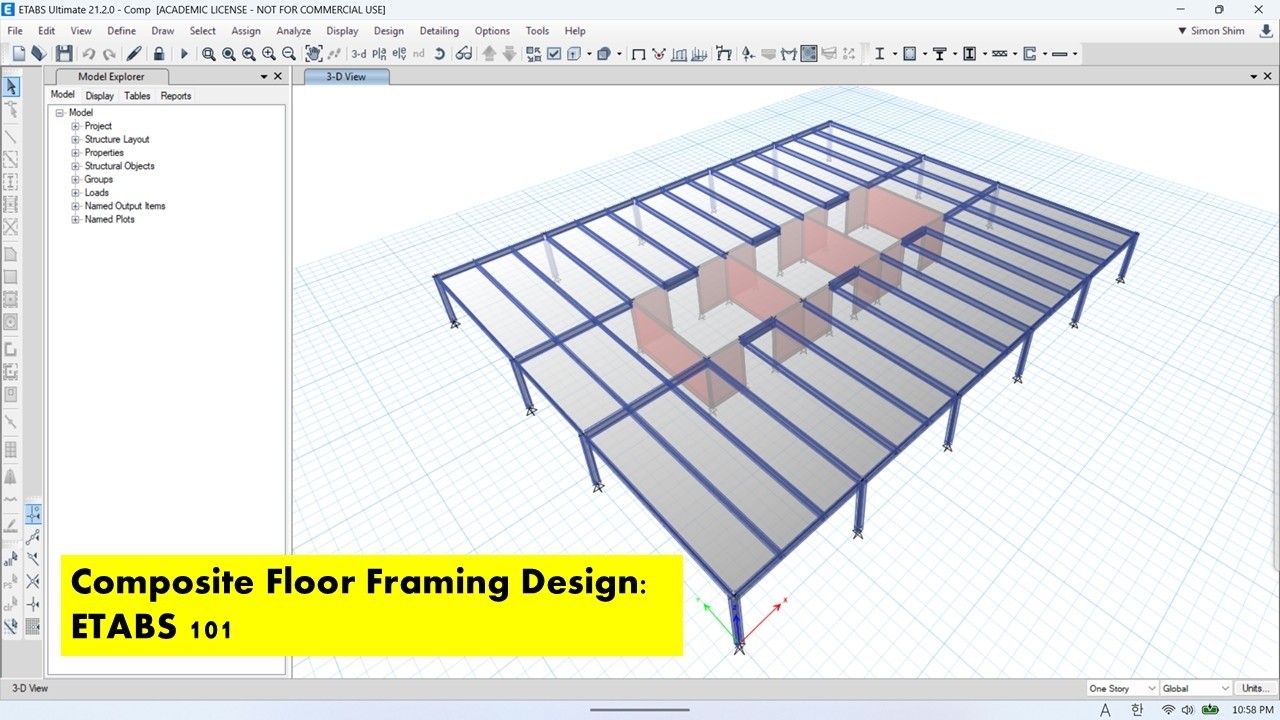
Task: Run analysis with the play arrow icon
Action: 184,54
